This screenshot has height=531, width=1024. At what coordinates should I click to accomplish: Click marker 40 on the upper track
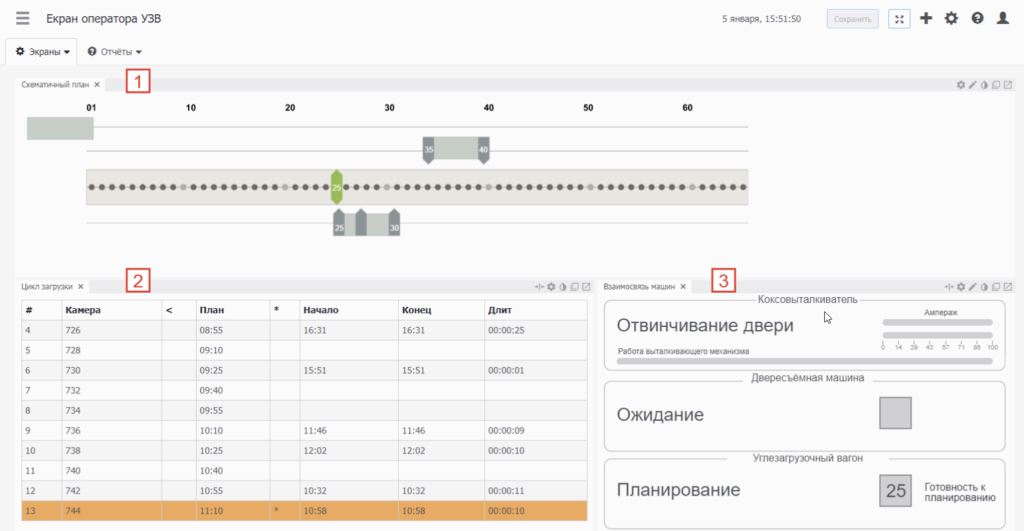tap(483, 150)
